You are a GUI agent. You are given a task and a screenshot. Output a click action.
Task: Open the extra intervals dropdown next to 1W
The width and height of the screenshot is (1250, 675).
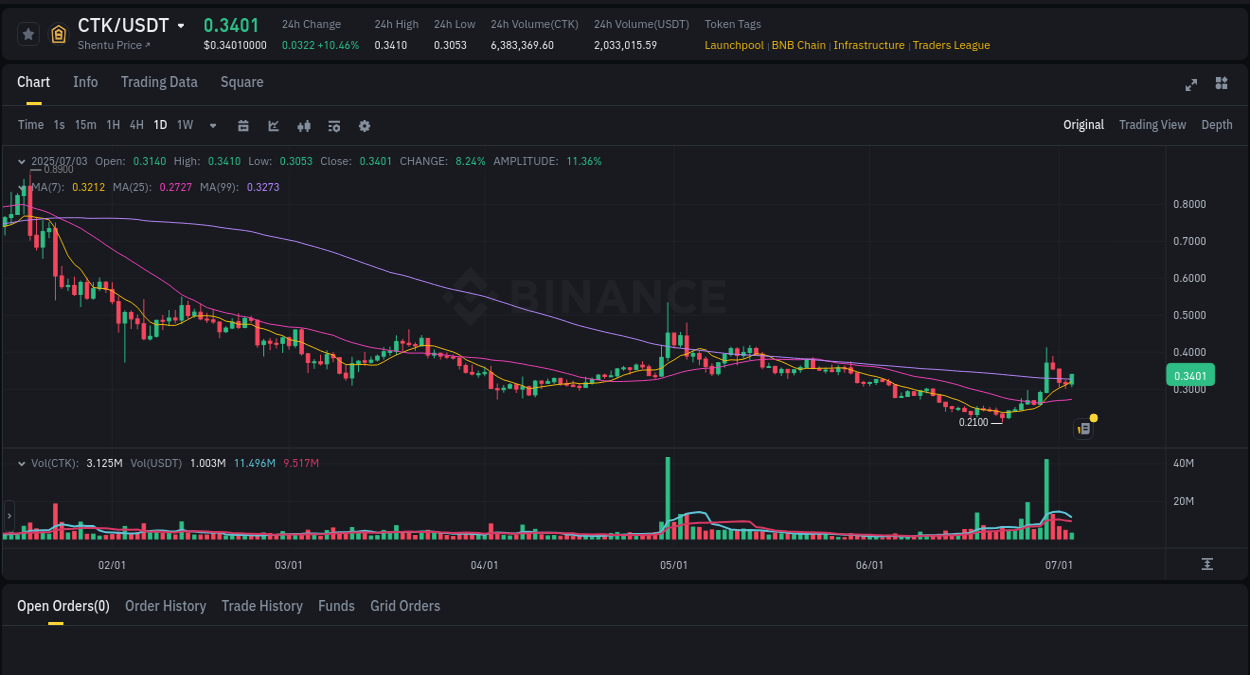[x=212, y=125]
